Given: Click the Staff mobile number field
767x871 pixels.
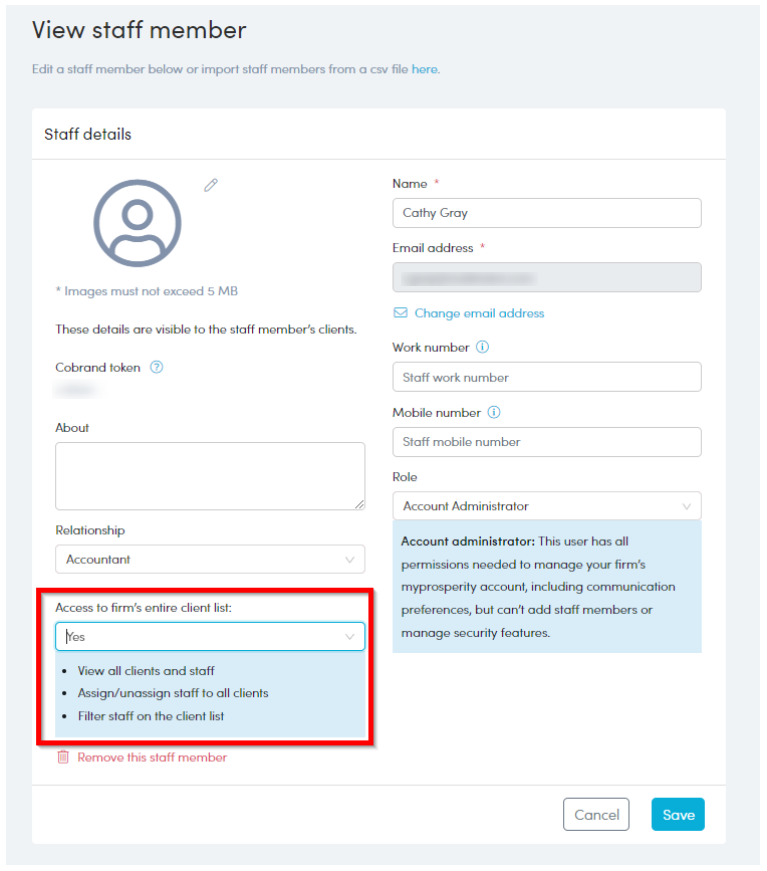Looking at the screenshot, I should click(x=547, y=442).
